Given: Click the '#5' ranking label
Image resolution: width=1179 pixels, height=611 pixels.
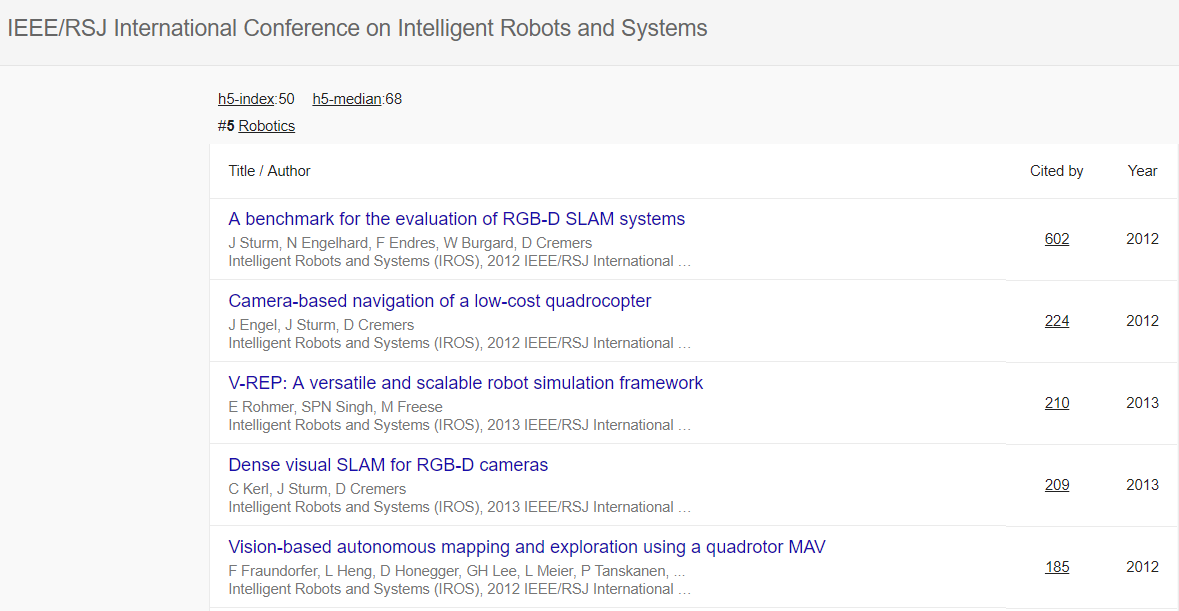Looking at the screenshot, I should pos(226,126).
